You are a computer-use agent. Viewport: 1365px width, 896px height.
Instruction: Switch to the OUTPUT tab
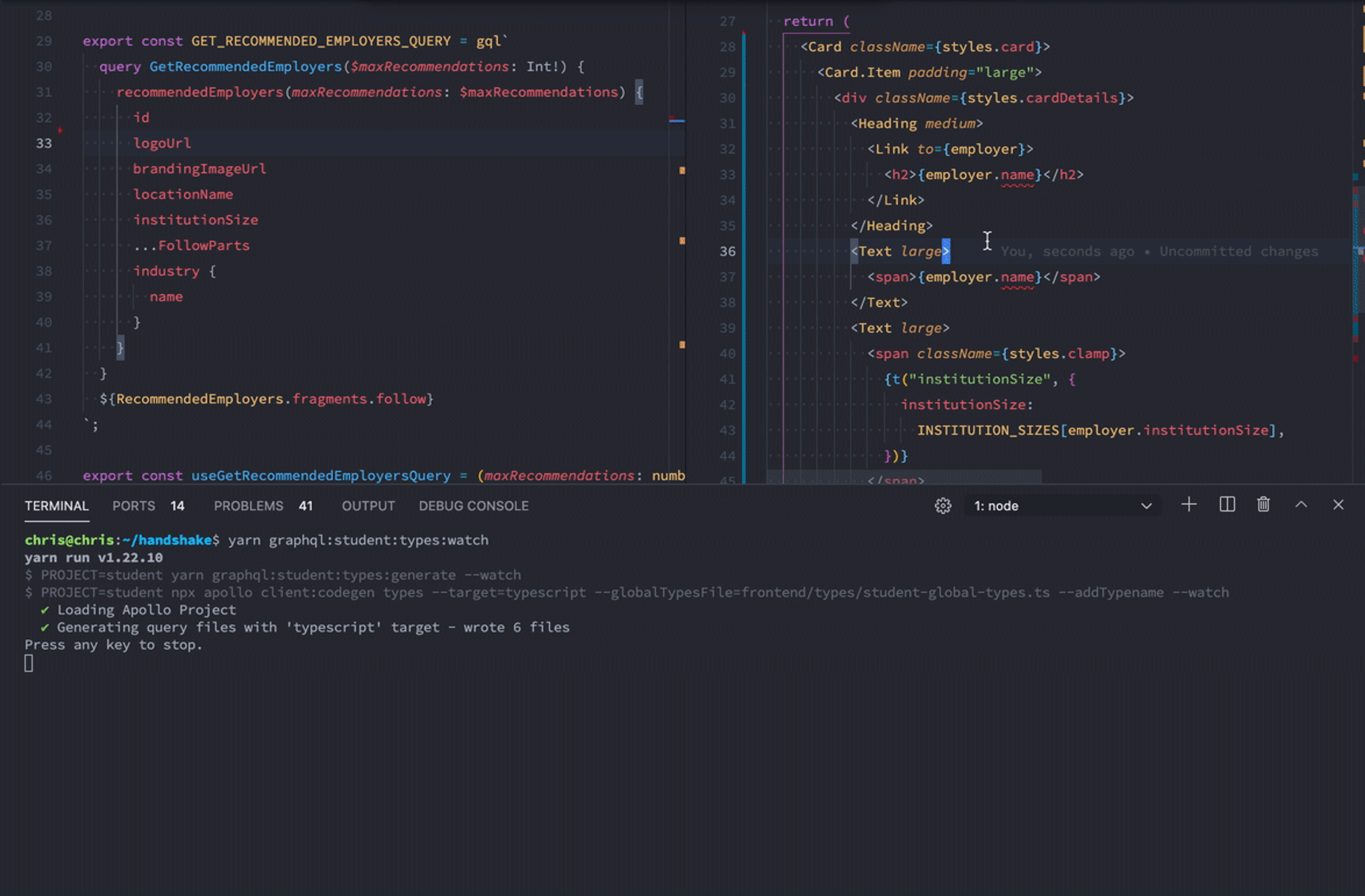pyautogui.click(x=368, y=506)
